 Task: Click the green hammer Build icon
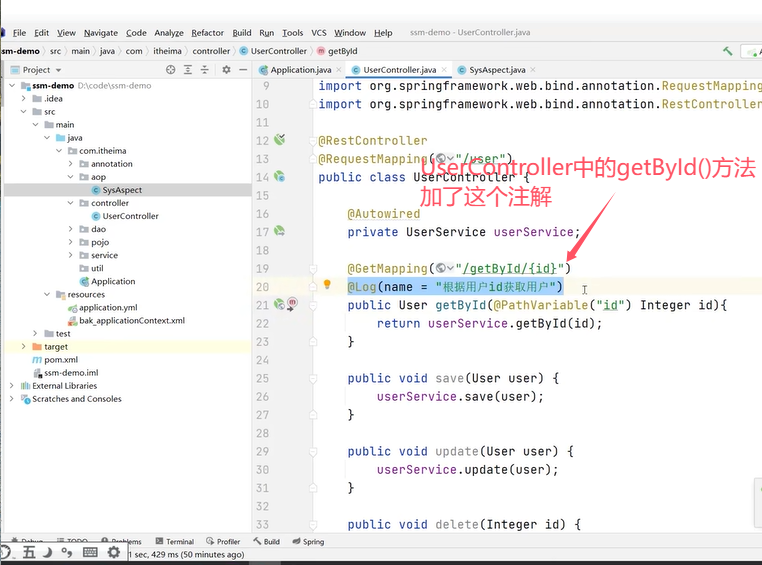click(x=727, y=51)
